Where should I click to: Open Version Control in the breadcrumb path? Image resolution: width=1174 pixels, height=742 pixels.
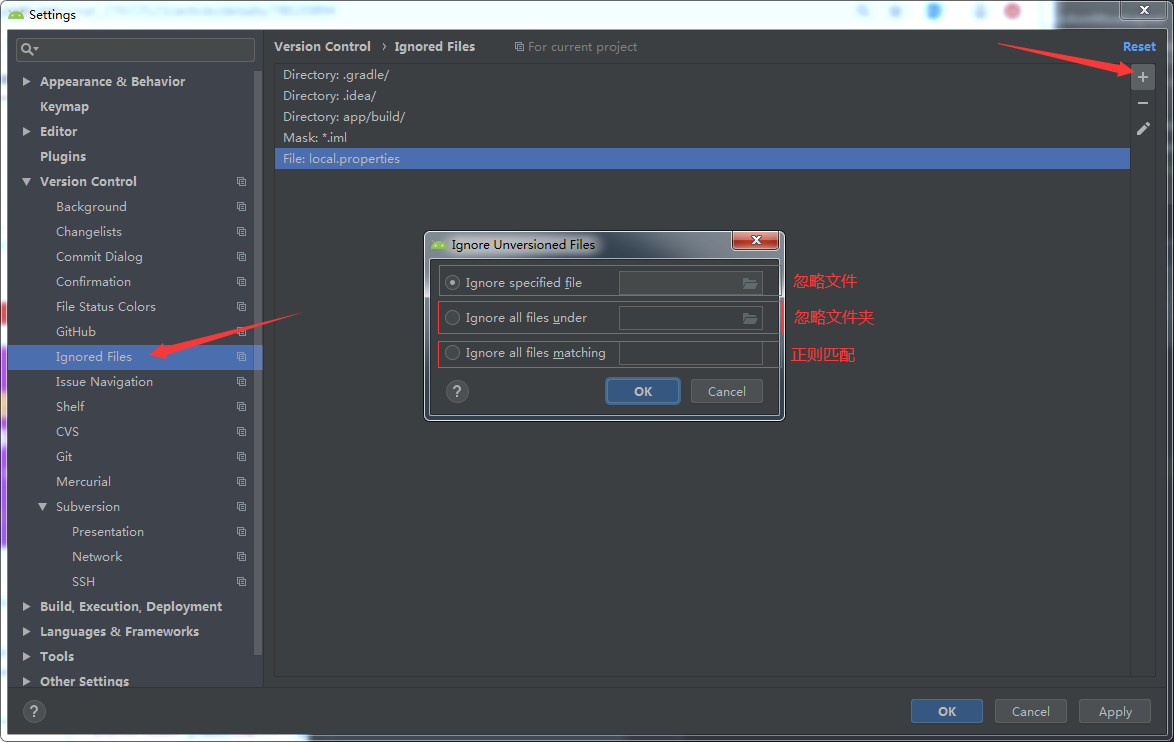(322, 46)
